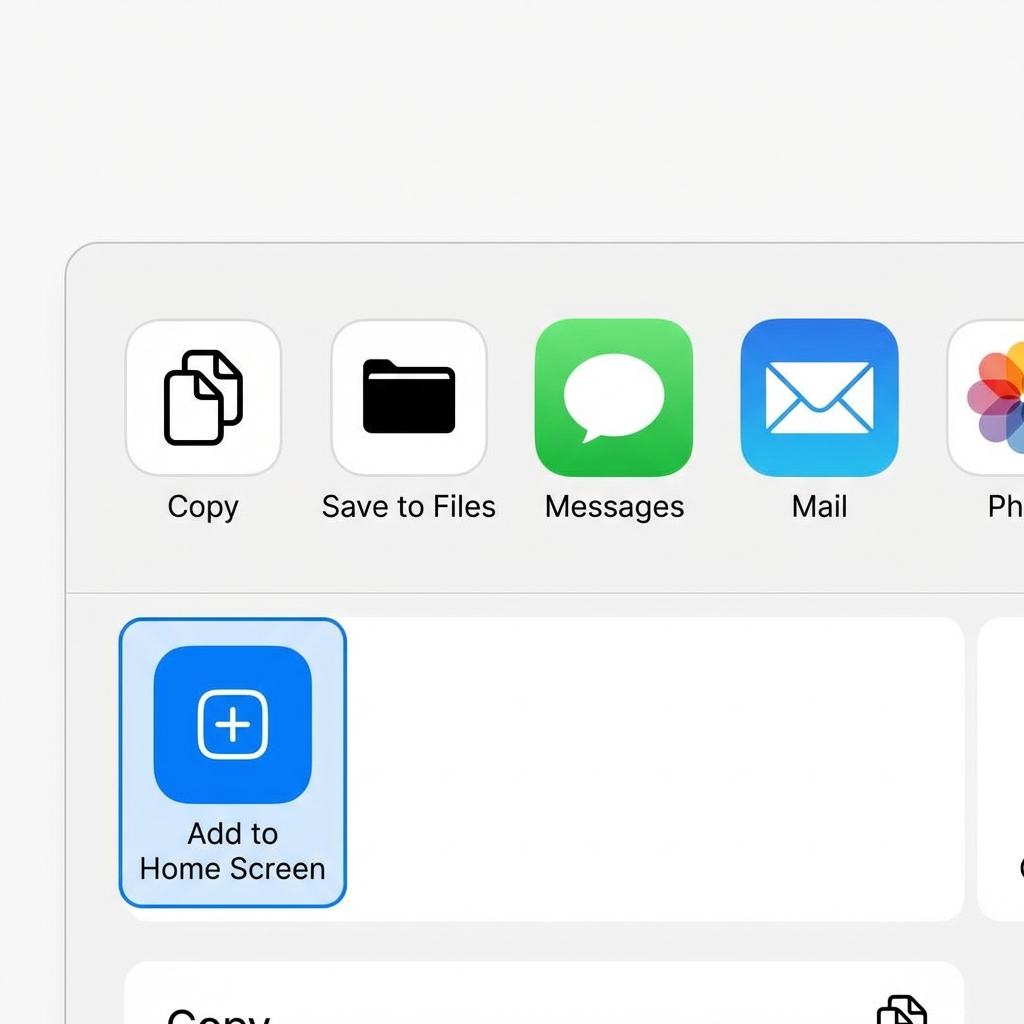Tap the partially visible action card at right edge

pos(1002,768)
